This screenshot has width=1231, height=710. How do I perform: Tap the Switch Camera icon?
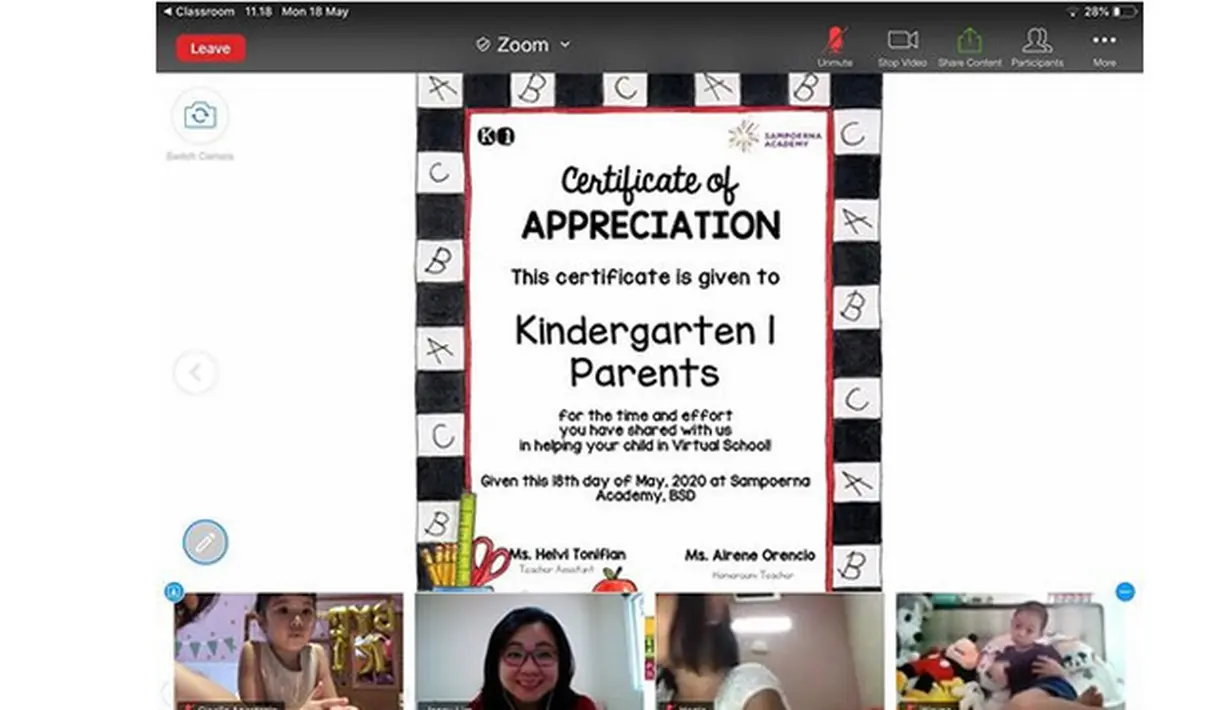coord(200,117)
